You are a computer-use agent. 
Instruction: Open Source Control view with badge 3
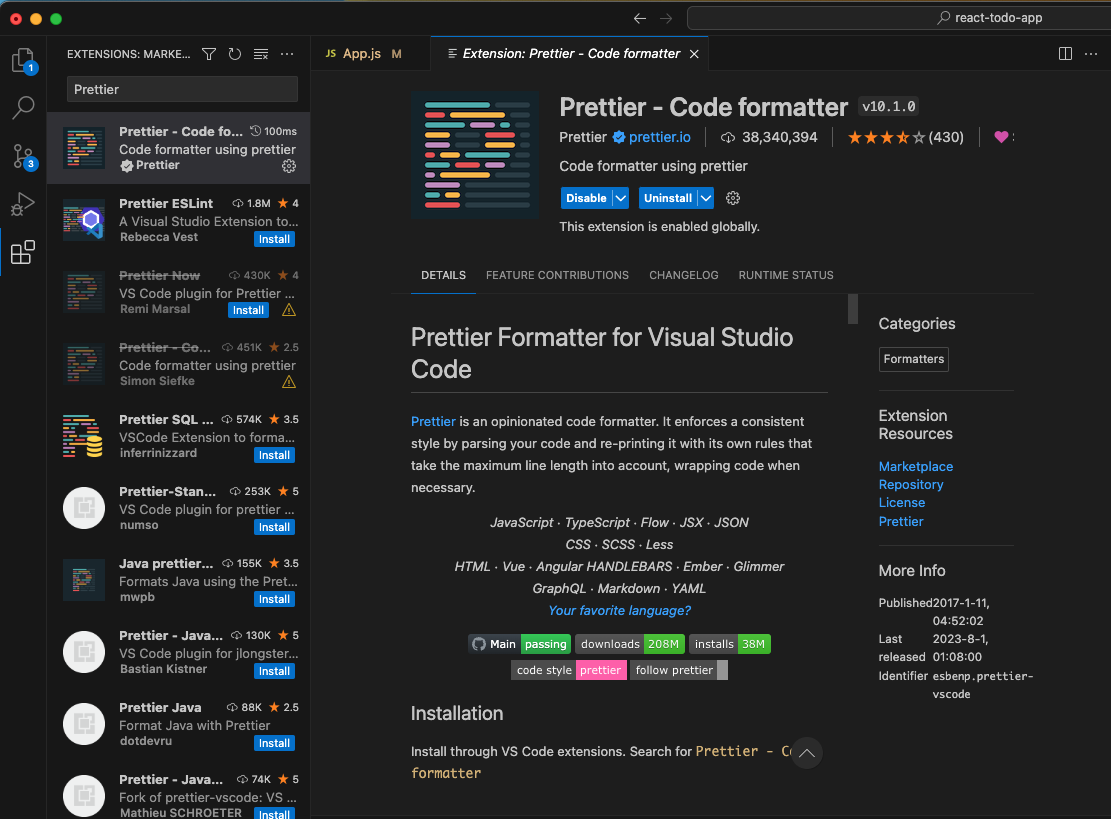pos(23,157)
